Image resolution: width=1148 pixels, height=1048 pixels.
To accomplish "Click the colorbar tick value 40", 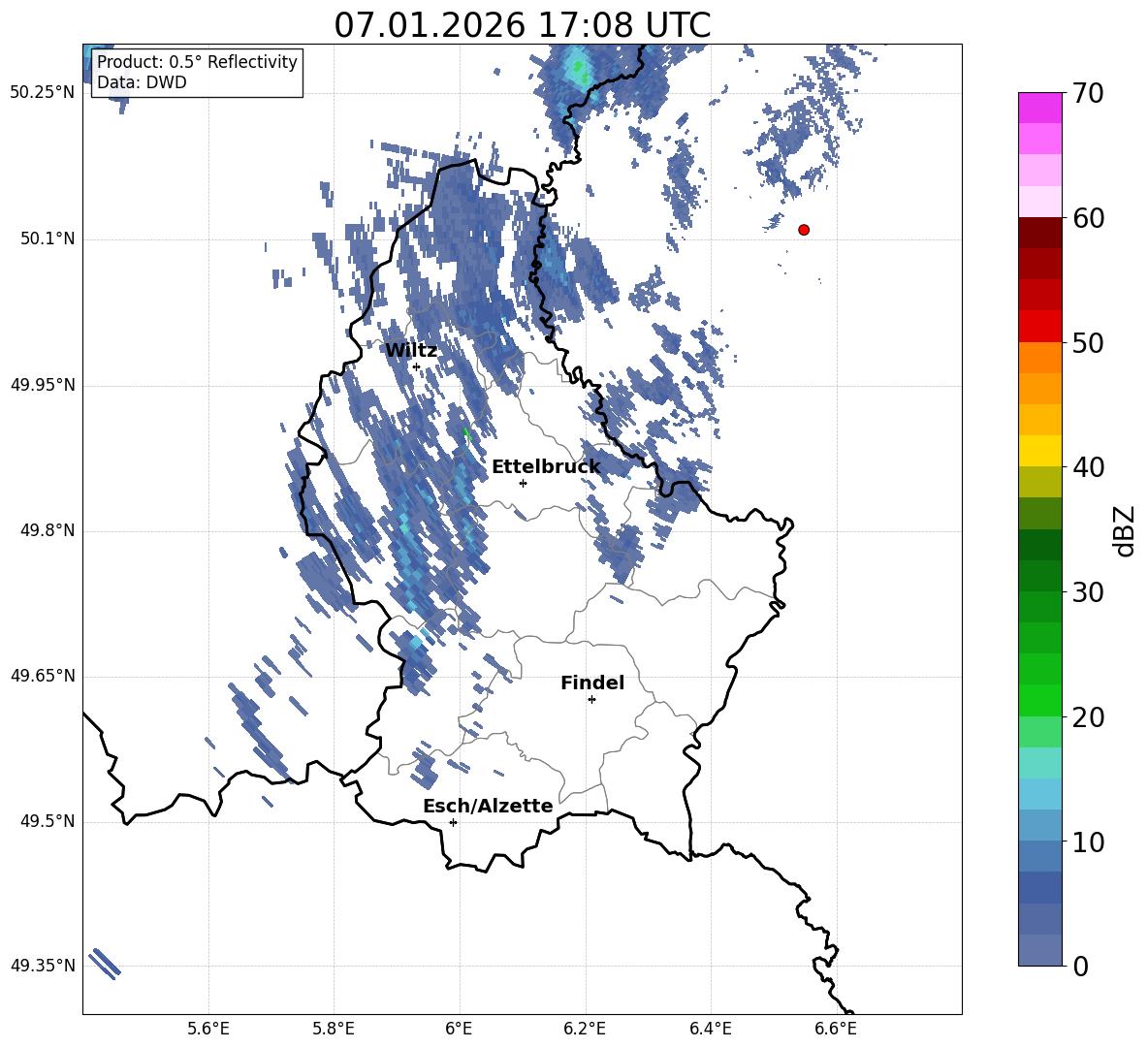I will pyautogui.click(x=1088, y=467).
